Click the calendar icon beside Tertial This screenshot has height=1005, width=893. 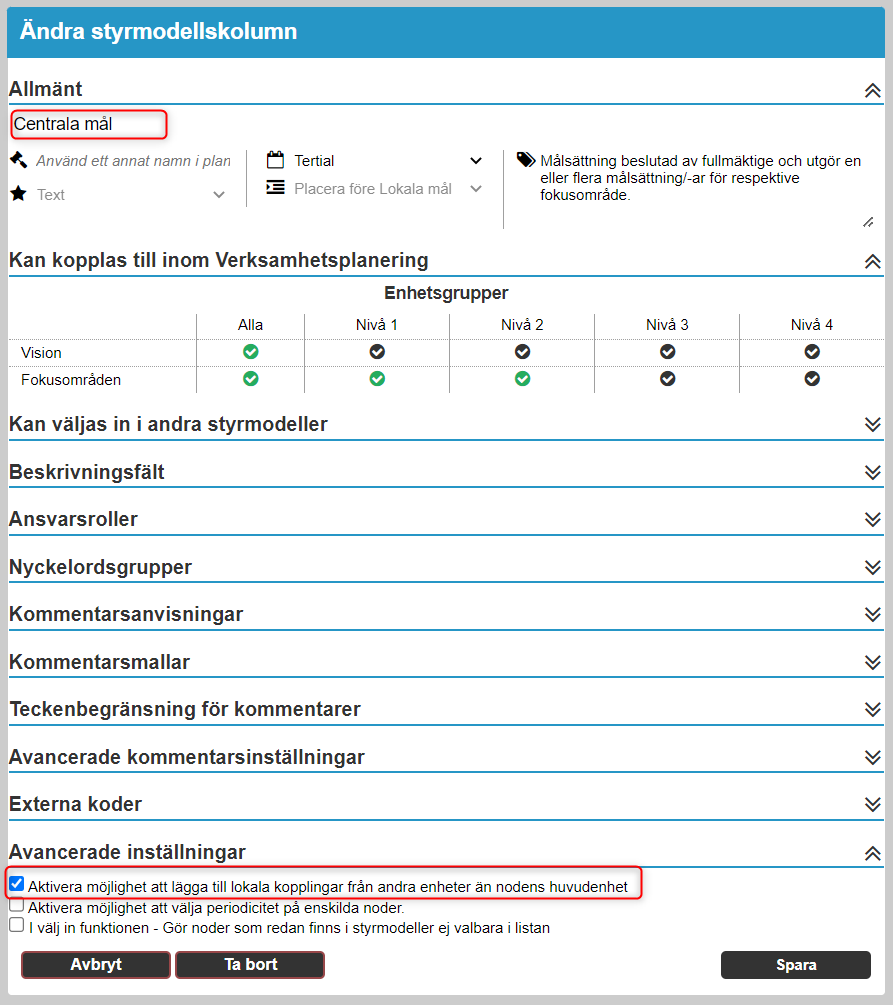pyautogui.click(x=276, y=160)
